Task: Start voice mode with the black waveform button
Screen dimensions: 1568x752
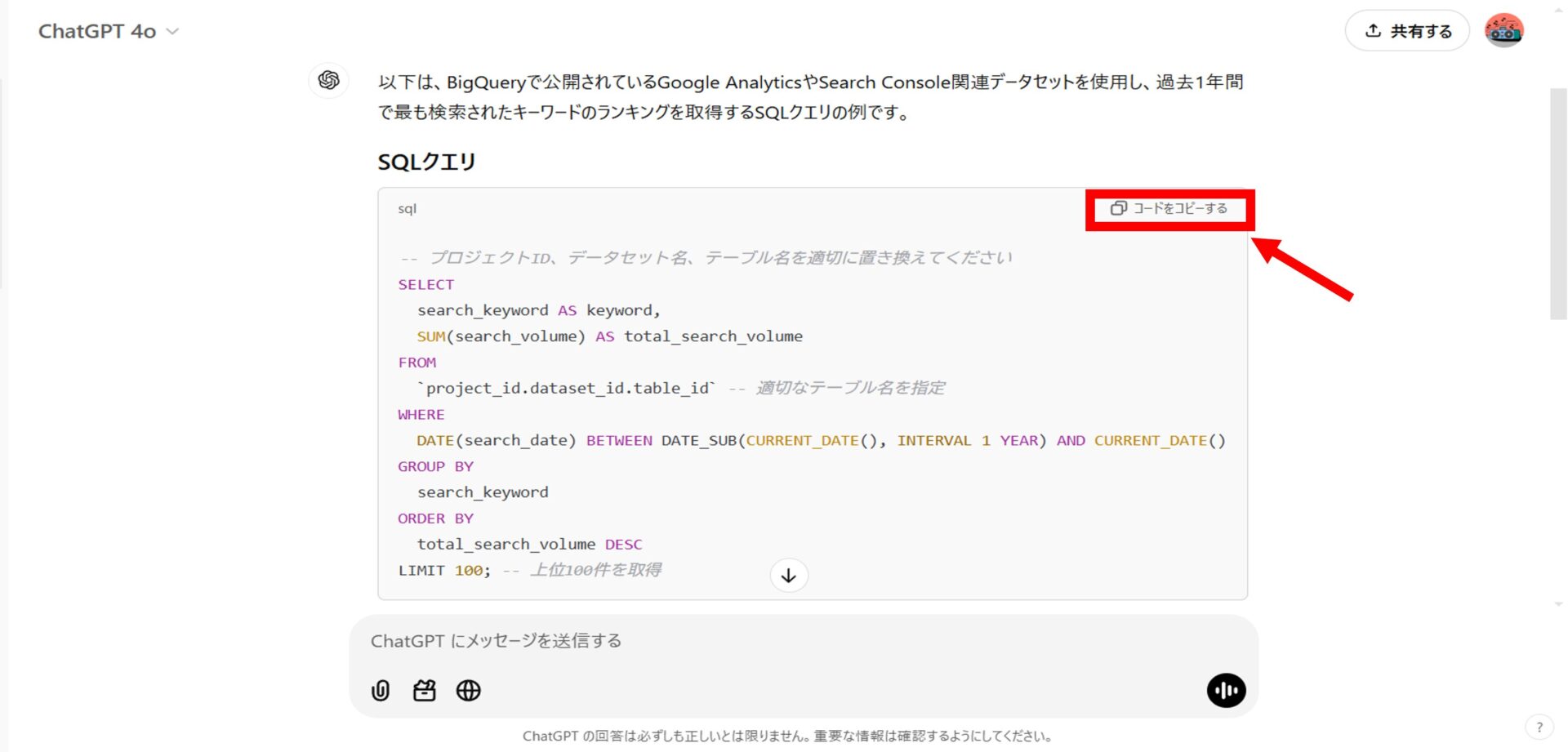Action: point(1226,691)
